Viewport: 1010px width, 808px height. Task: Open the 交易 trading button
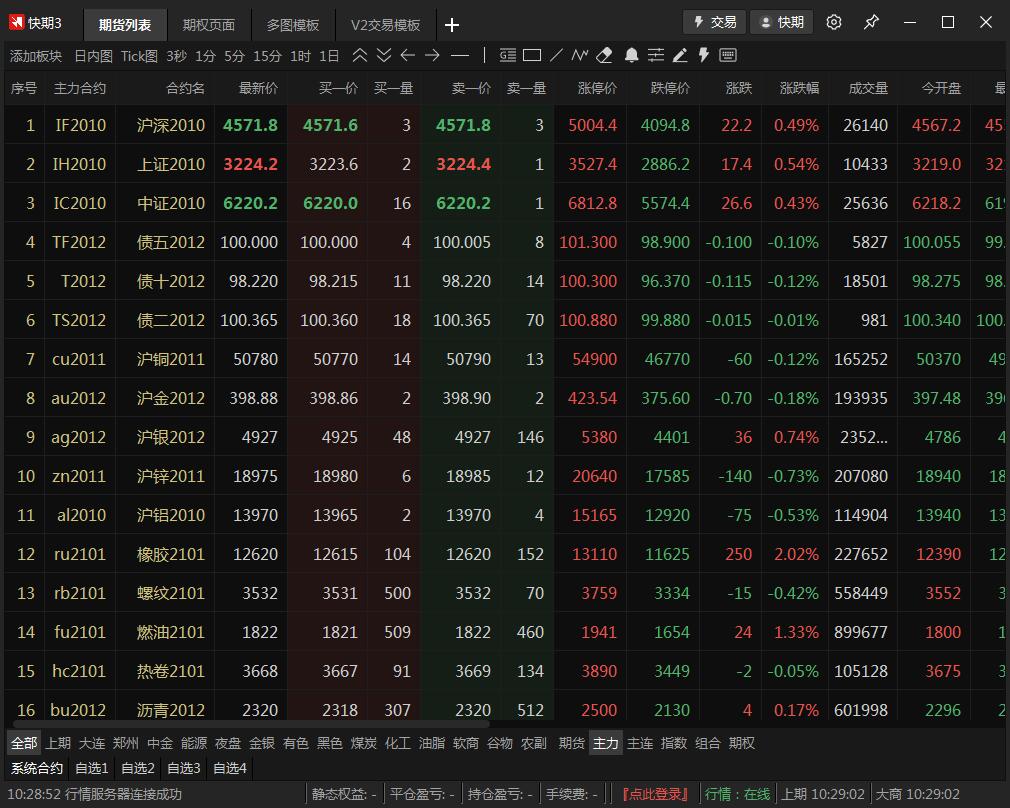click(714, 22)
